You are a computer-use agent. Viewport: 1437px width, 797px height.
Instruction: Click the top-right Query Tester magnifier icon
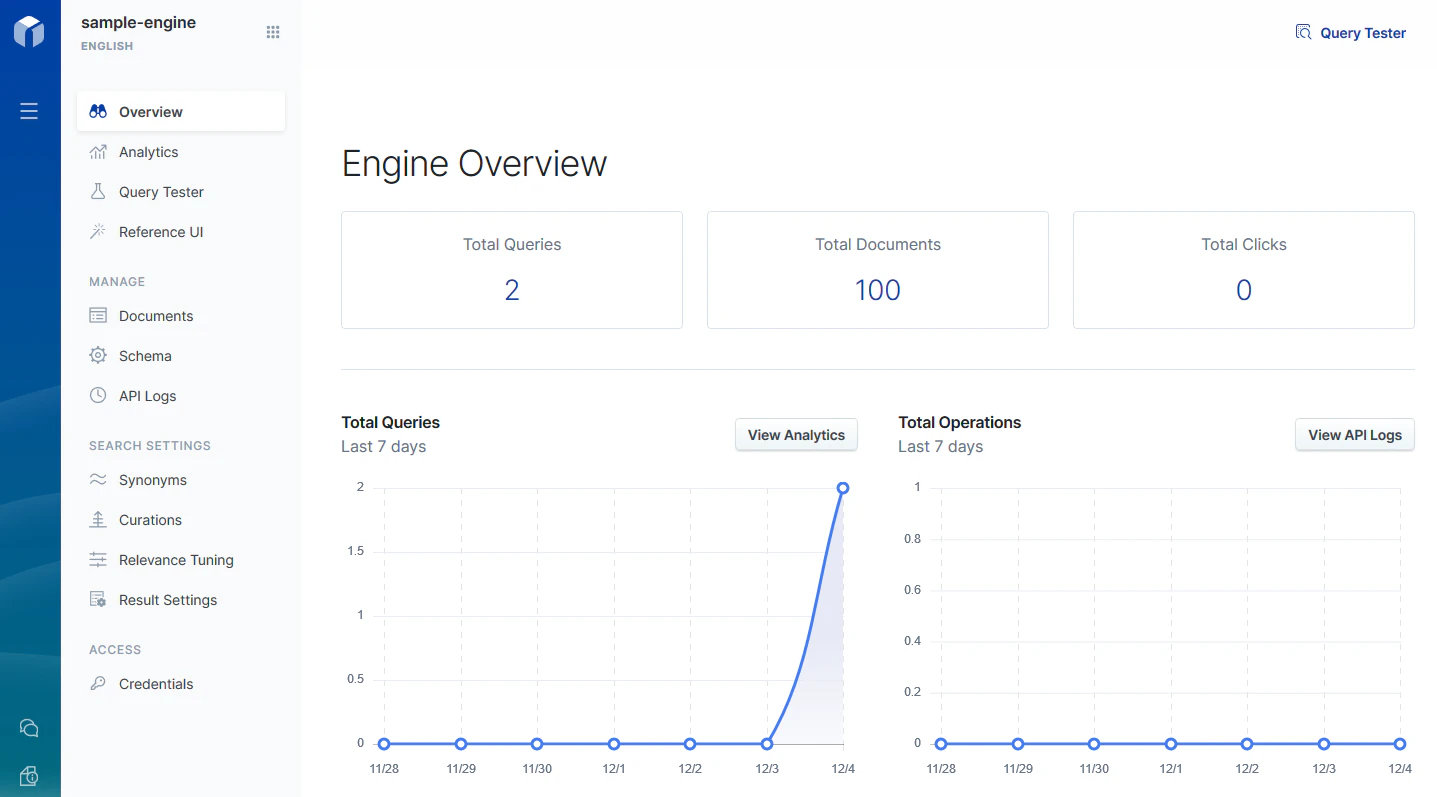tap(1303, 32)
